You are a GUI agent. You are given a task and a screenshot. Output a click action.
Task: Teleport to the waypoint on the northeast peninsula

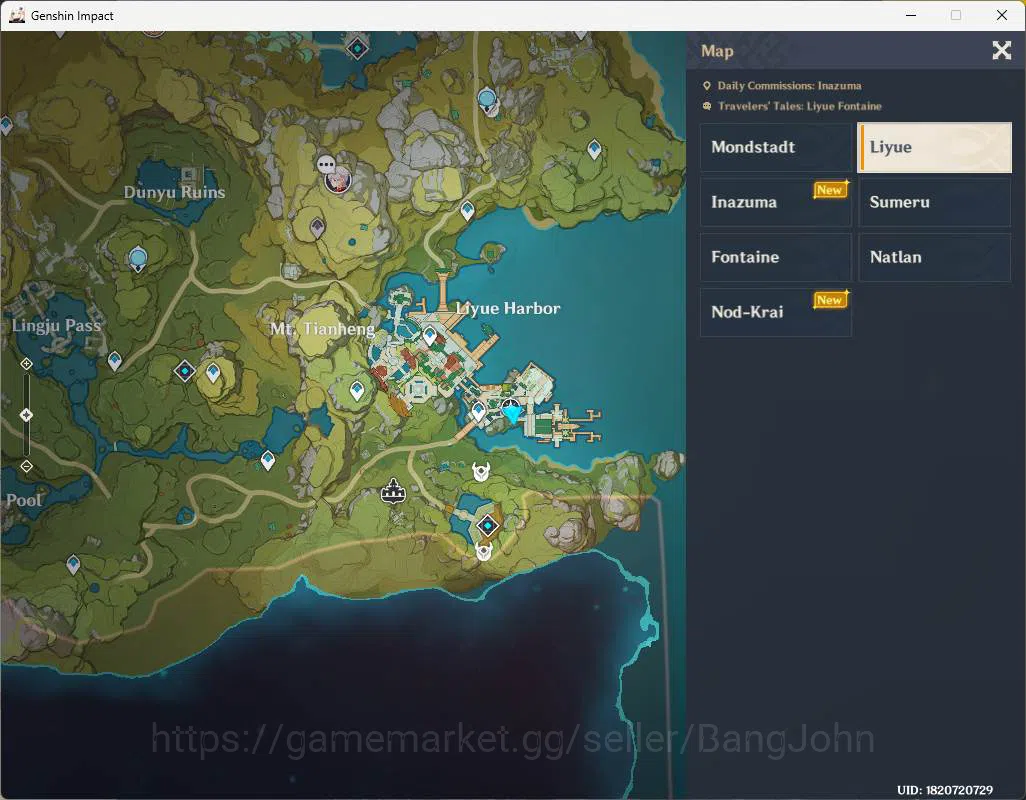pos(594,150)
